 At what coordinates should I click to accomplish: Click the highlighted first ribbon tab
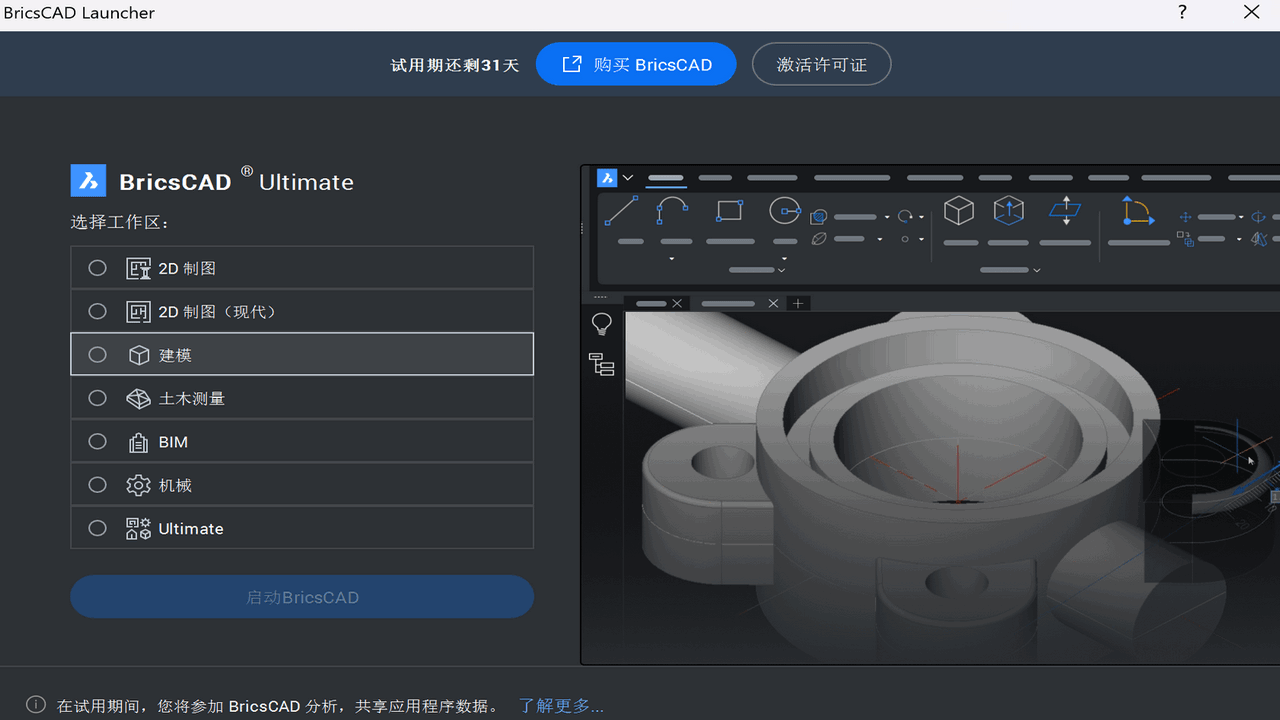665,177
